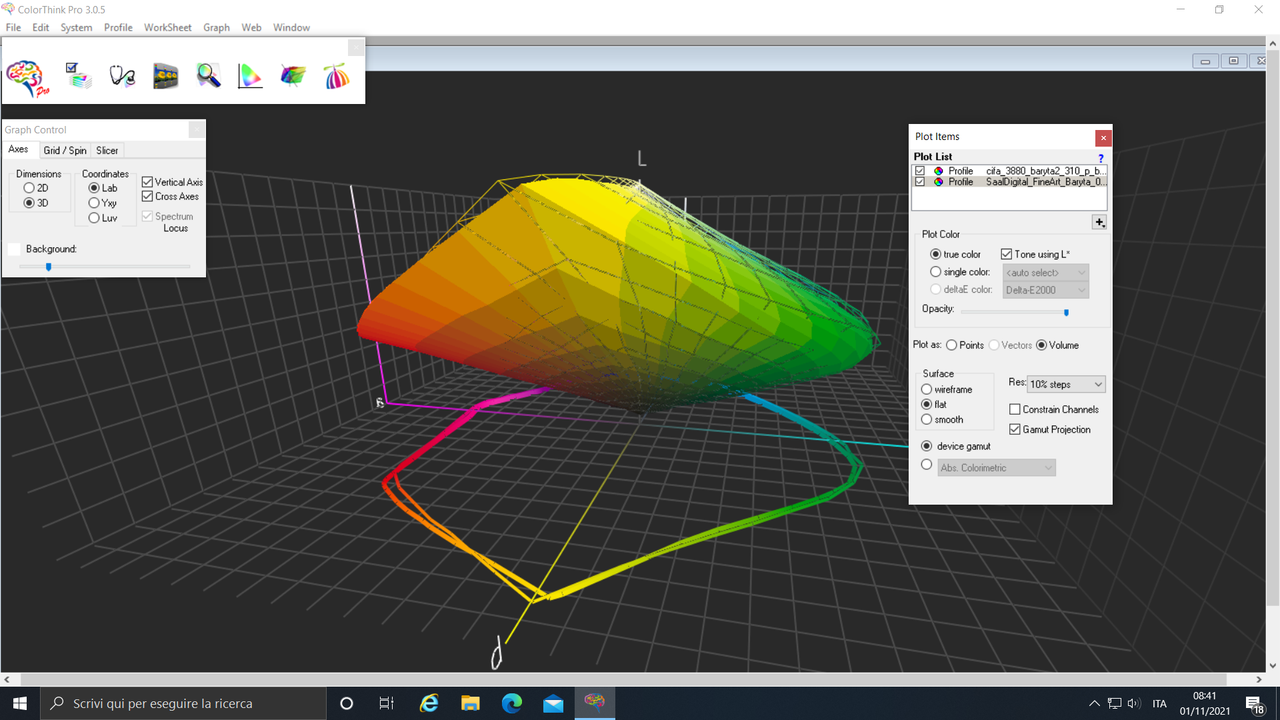Open File Explorer from taskbar
The height and width of the screenshot is (720, 1280).
pos(470,703)
